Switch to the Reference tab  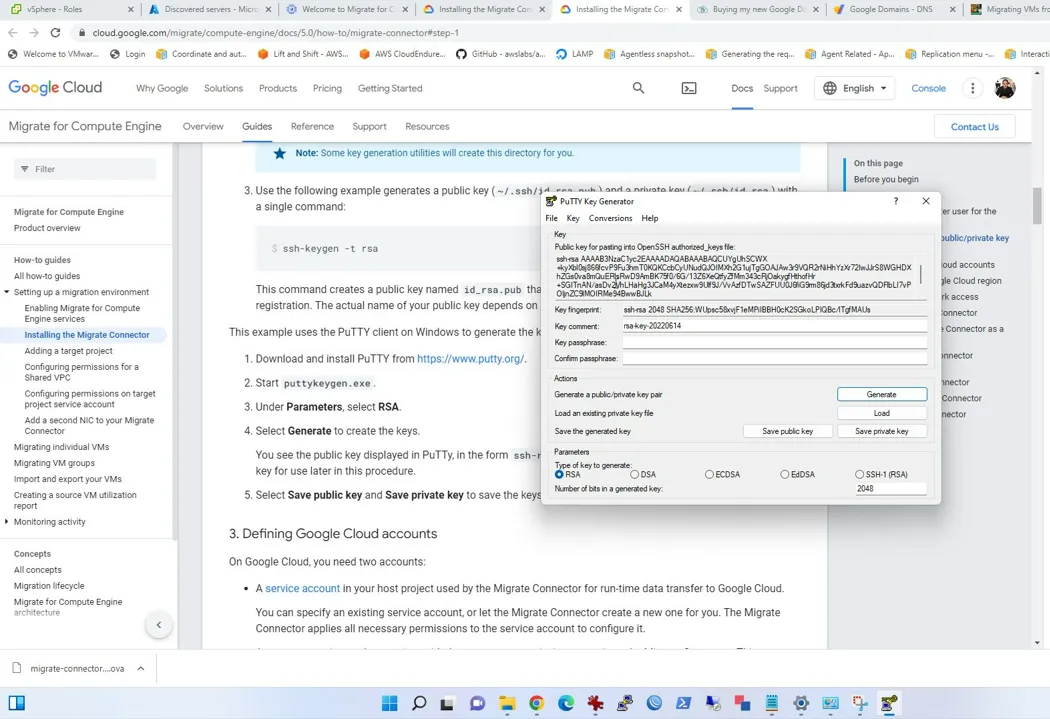[x=312, y=126]
